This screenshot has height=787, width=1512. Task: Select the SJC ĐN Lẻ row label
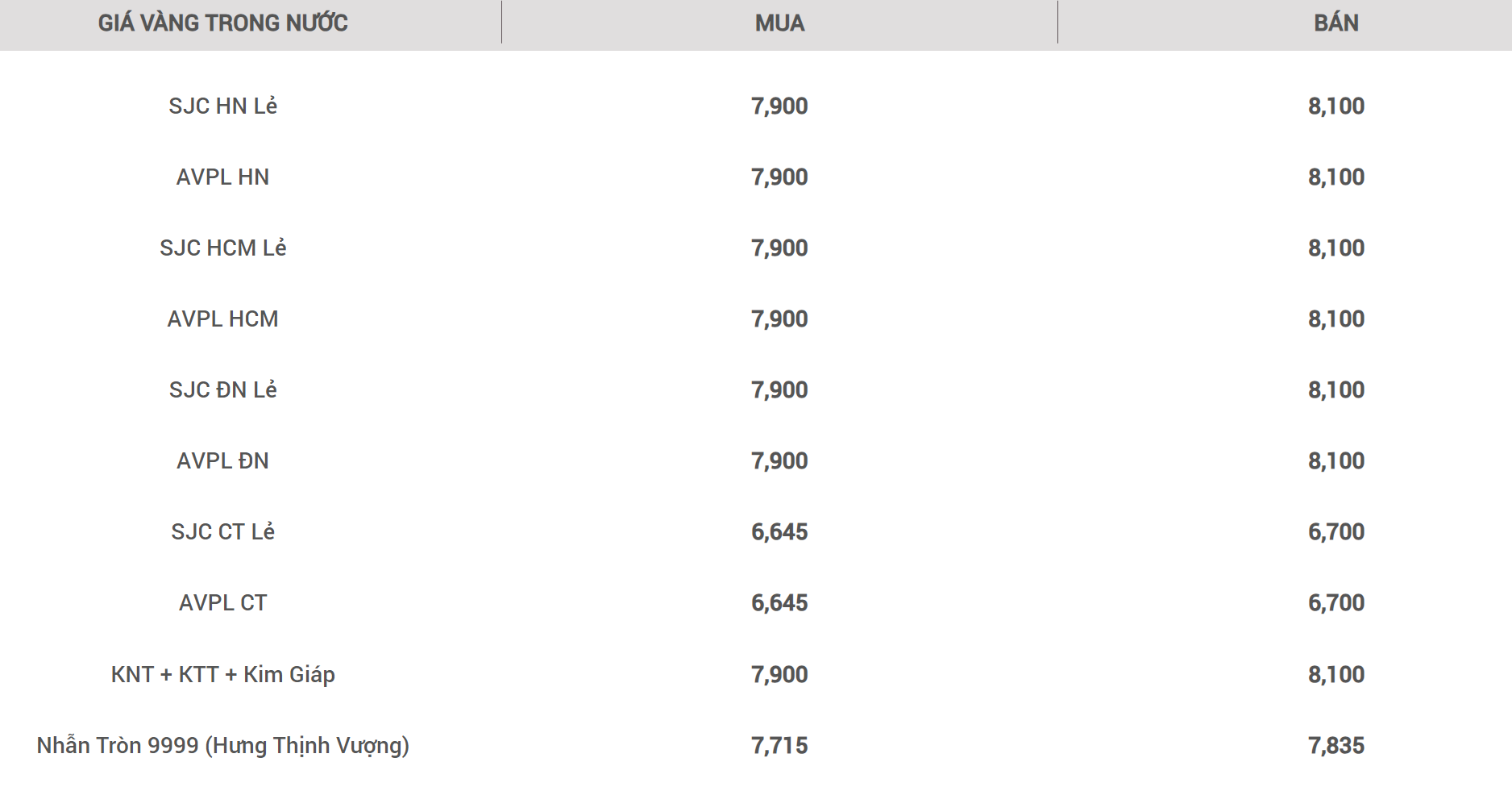pyautogui.click(x=223, y=389)
